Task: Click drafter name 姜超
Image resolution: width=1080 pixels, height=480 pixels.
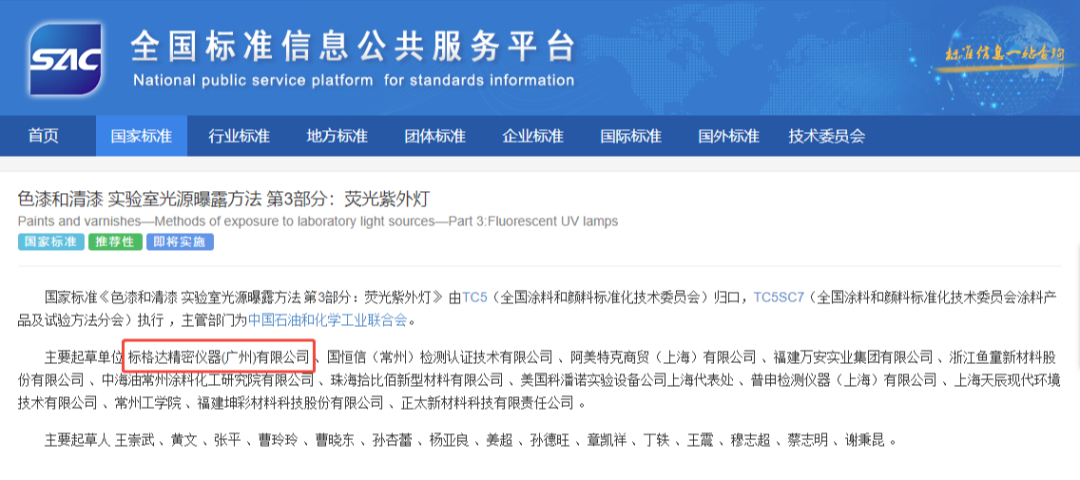Action: 499,440
